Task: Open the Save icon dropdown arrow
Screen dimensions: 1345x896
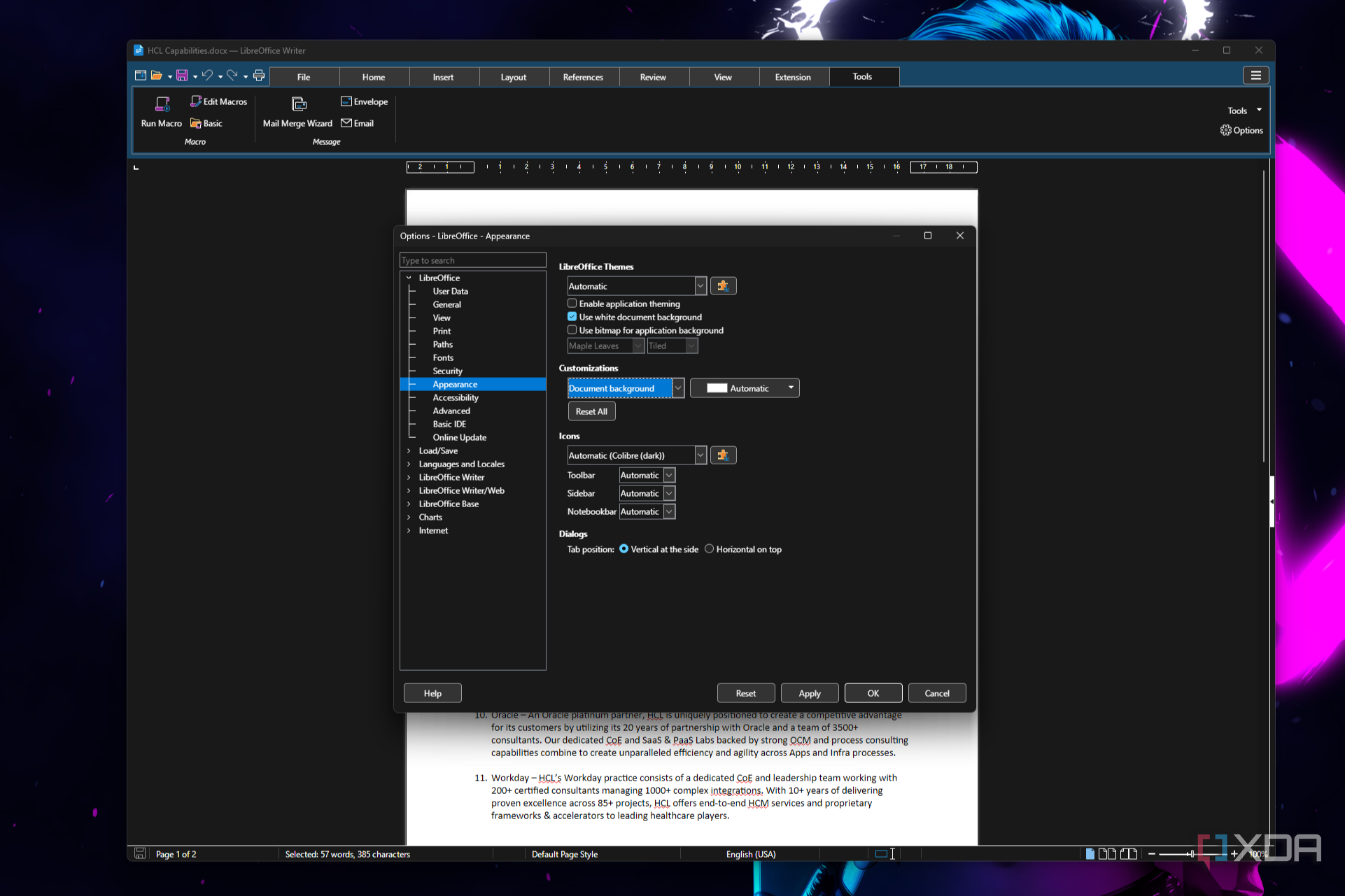Action: click(x=195, y=76)
